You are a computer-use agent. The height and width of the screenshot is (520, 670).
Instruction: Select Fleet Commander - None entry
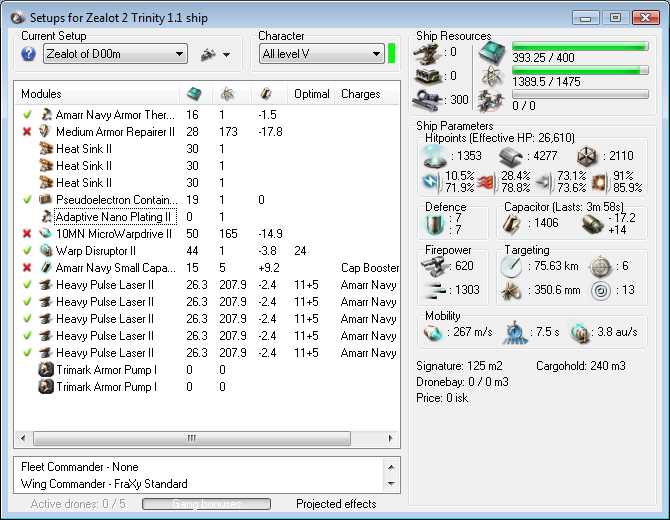[79, 467]
